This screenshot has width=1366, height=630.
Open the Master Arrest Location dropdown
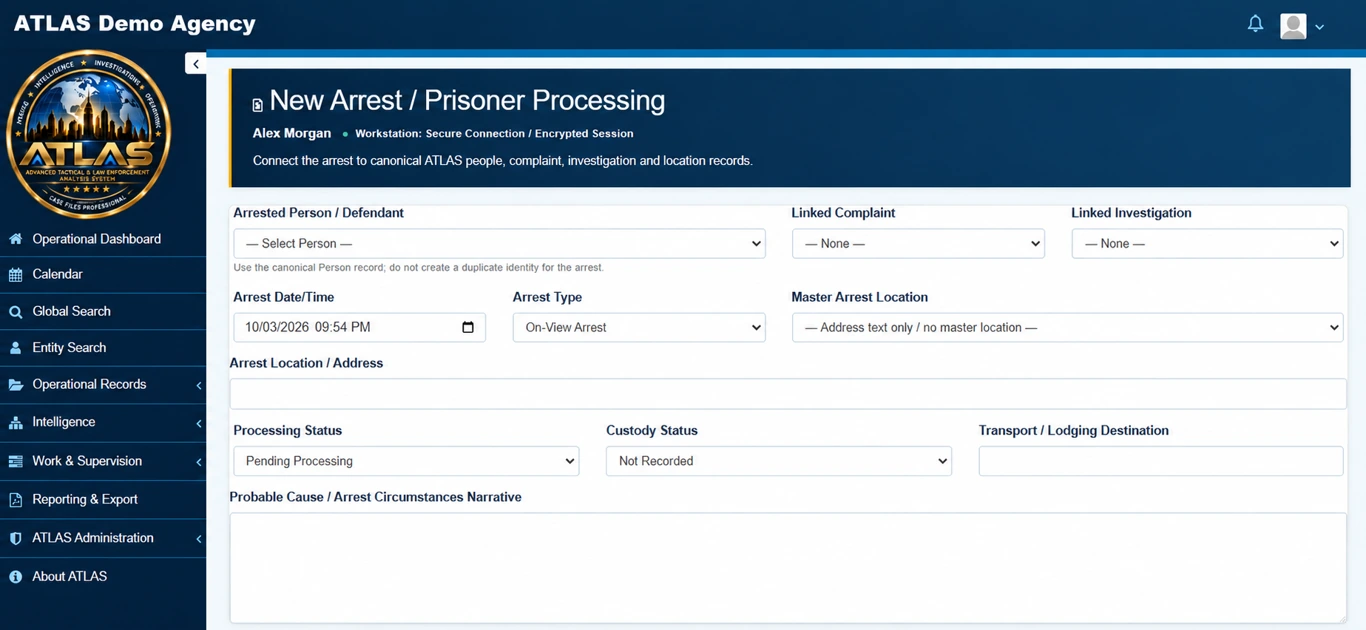pyautogui.click(x=1067, y=327)
